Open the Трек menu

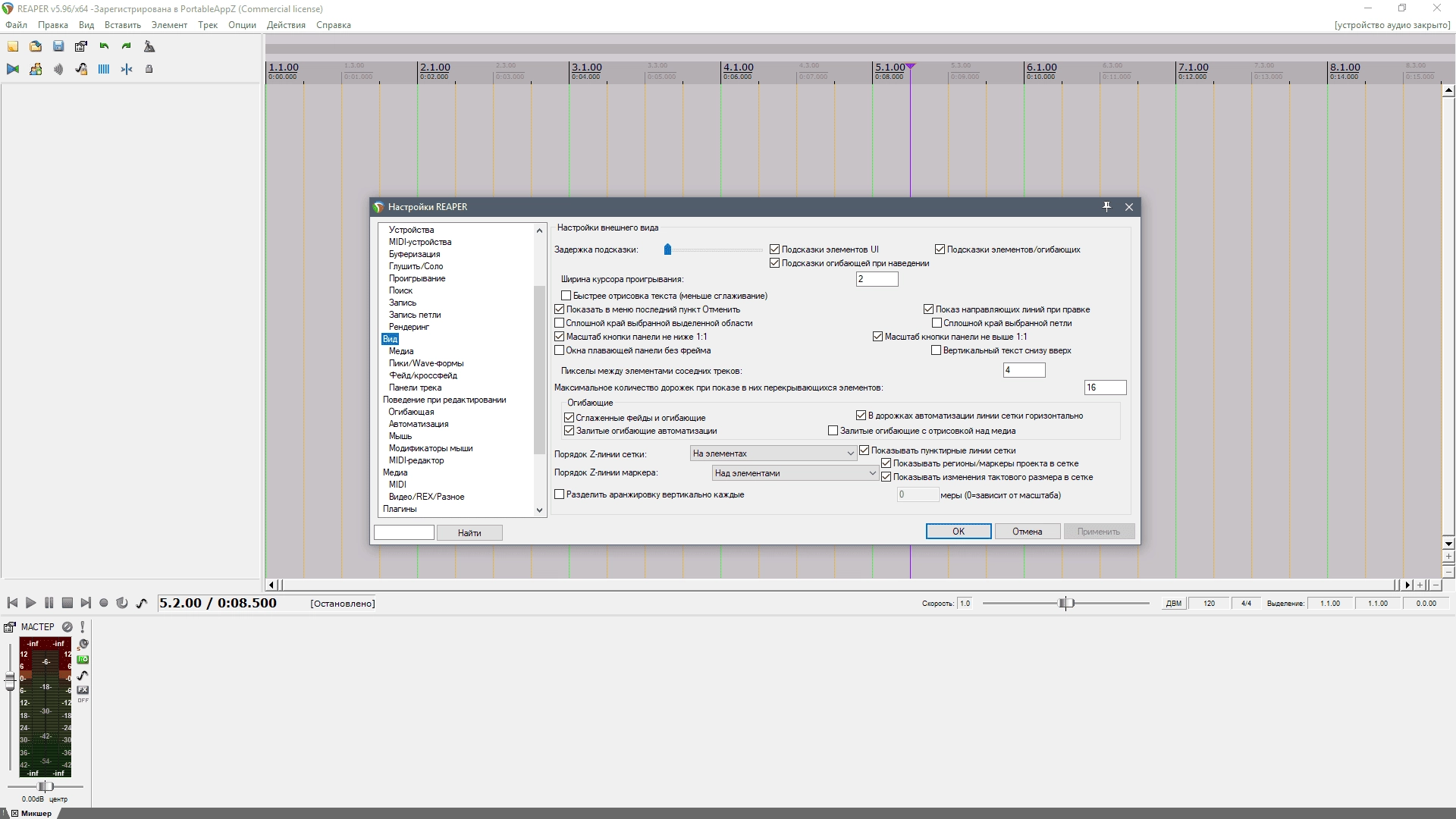[x=208, y=25]
